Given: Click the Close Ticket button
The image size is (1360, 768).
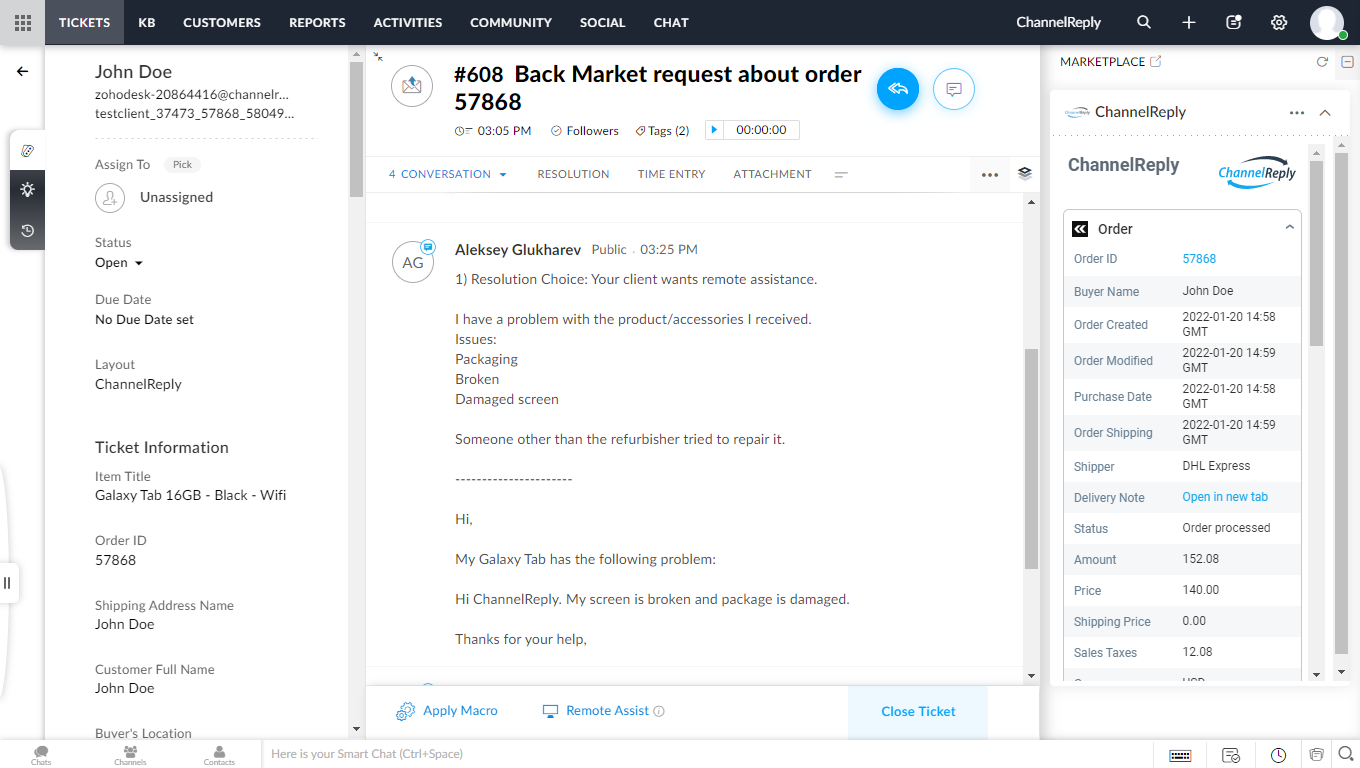Looking at the screenshot, I should click(x=918, y=712).
